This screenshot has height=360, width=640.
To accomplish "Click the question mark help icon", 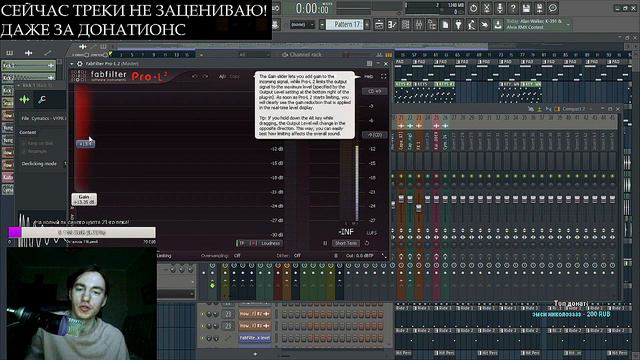I will click(x=513, y=8).
